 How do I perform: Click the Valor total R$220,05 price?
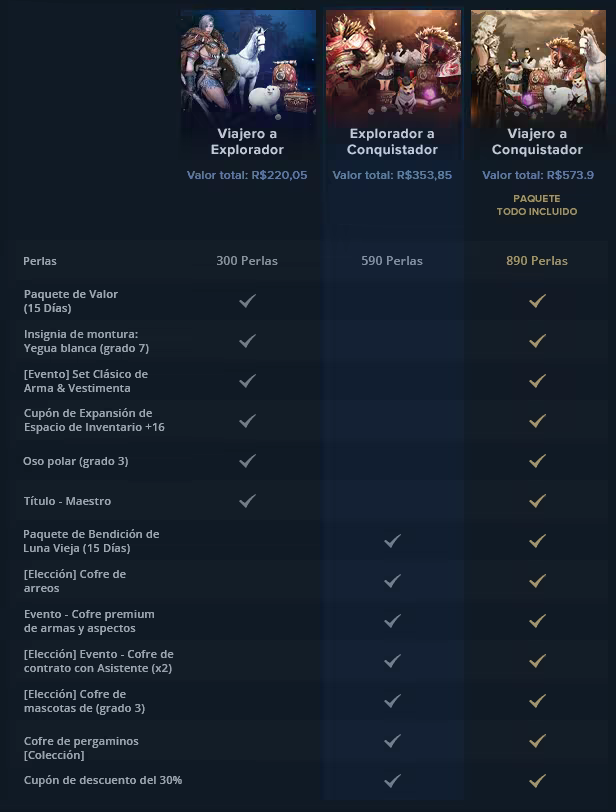pos(247,175)
